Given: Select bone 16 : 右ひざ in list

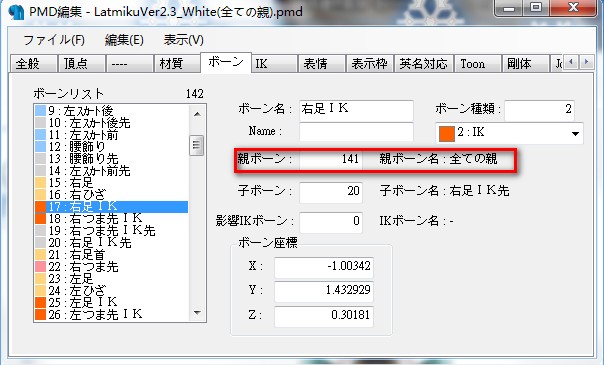Looking at the screenshot, I should [x=112, y=194].
